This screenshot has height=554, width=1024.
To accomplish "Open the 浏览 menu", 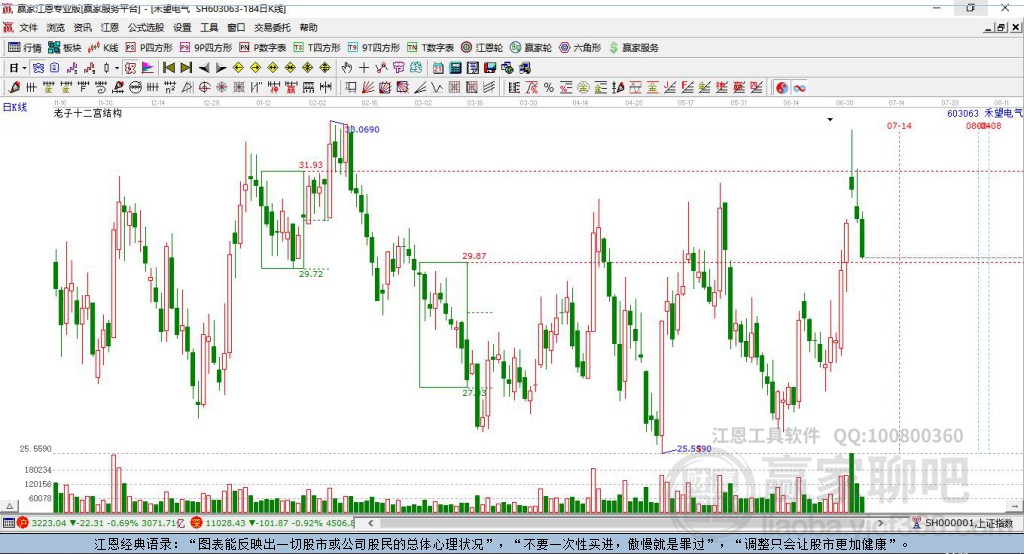I will point(56,27).
